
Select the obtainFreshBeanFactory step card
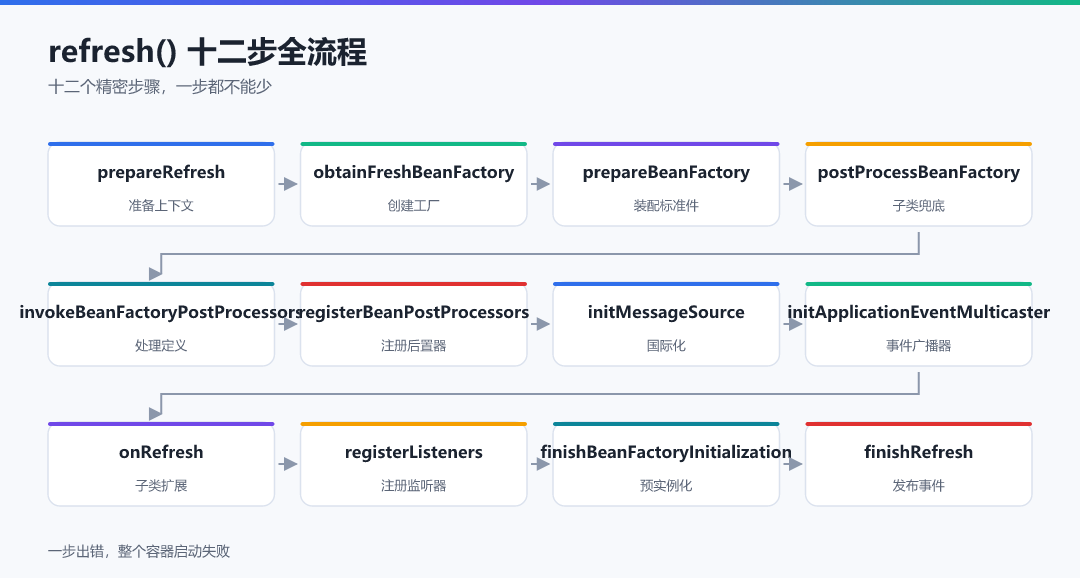click(x=413, y=184)
